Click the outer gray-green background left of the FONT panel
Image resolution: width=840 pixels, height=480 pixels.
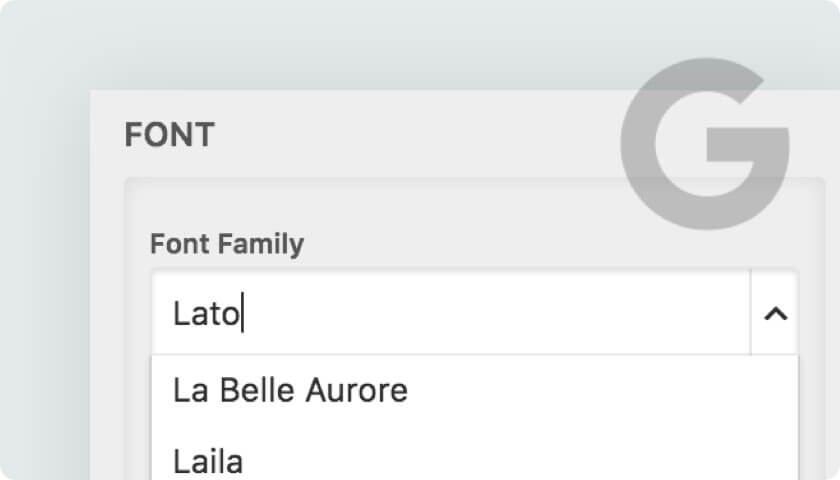(x=43, y=268)
